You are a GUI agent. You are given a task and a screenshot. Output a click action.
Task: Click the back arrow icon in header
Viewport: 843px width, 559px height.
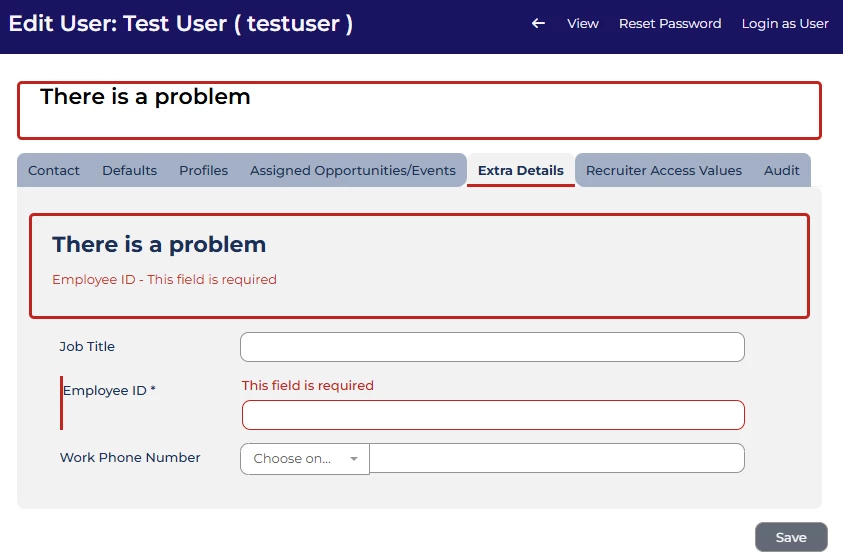tap(538, 23)
